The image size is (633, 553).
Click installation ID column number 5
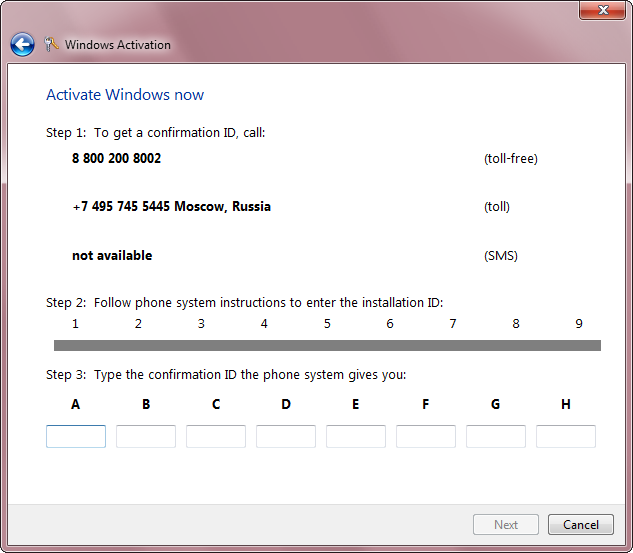coord(327,324)
